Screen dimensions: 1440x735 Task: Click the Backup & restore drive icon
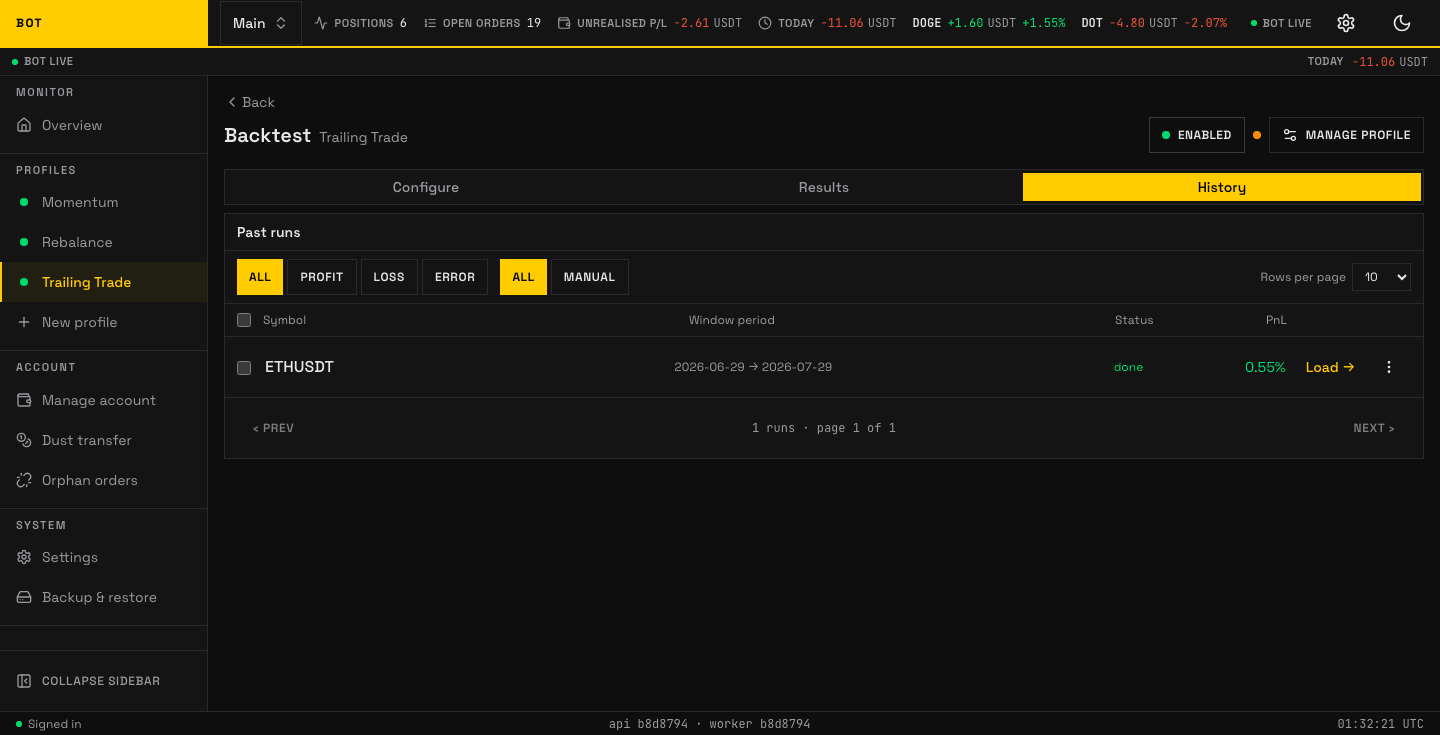tap(24, 597)
